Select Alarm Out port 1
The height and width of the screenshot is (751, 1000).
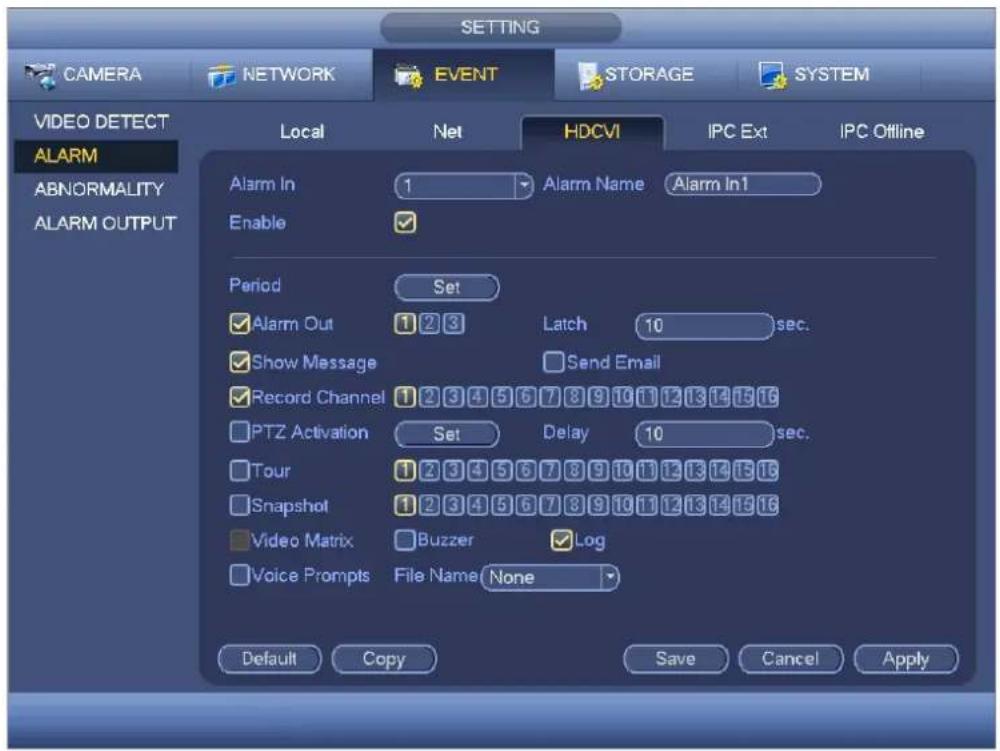click(x=404, y=324)
